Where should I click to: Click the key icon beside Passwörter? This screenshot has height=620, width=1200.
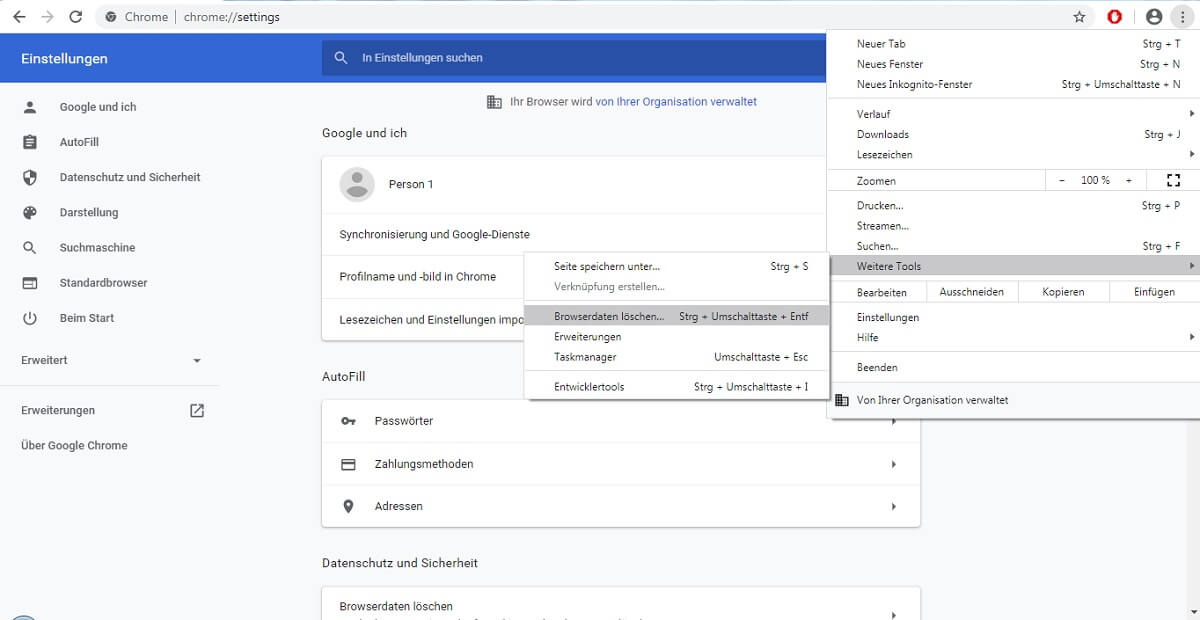[x=348, y=421]
